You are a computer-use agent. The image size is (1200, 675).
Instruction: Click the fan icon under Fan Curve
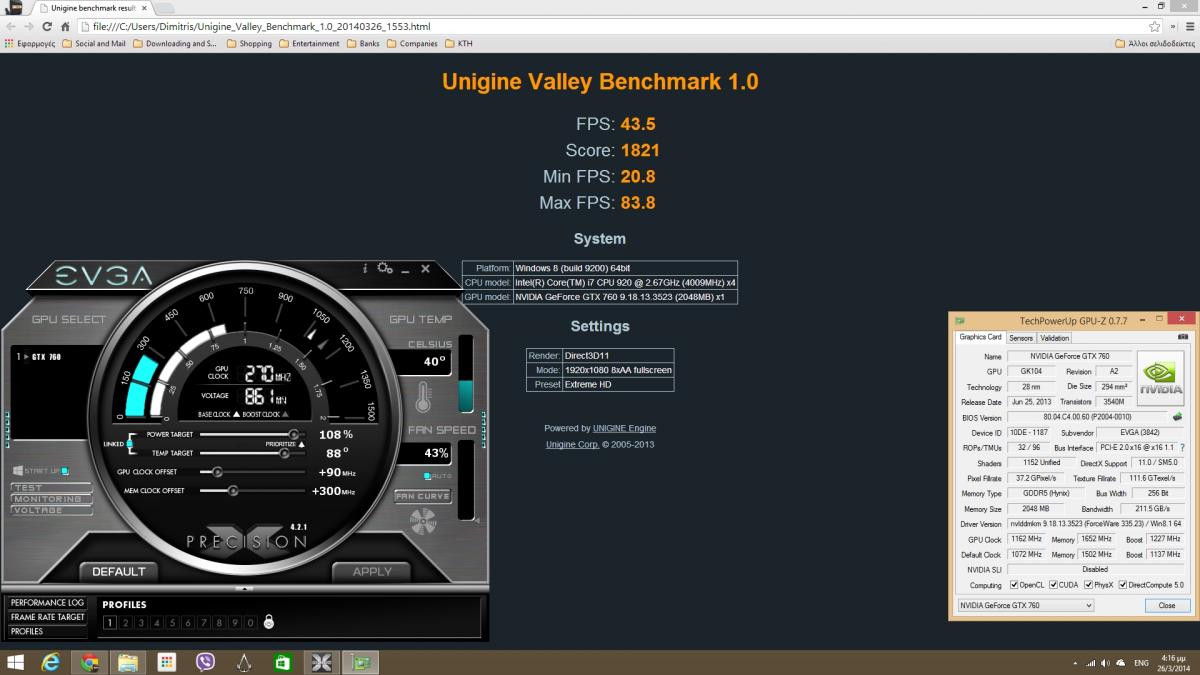[x=424, y=520]
